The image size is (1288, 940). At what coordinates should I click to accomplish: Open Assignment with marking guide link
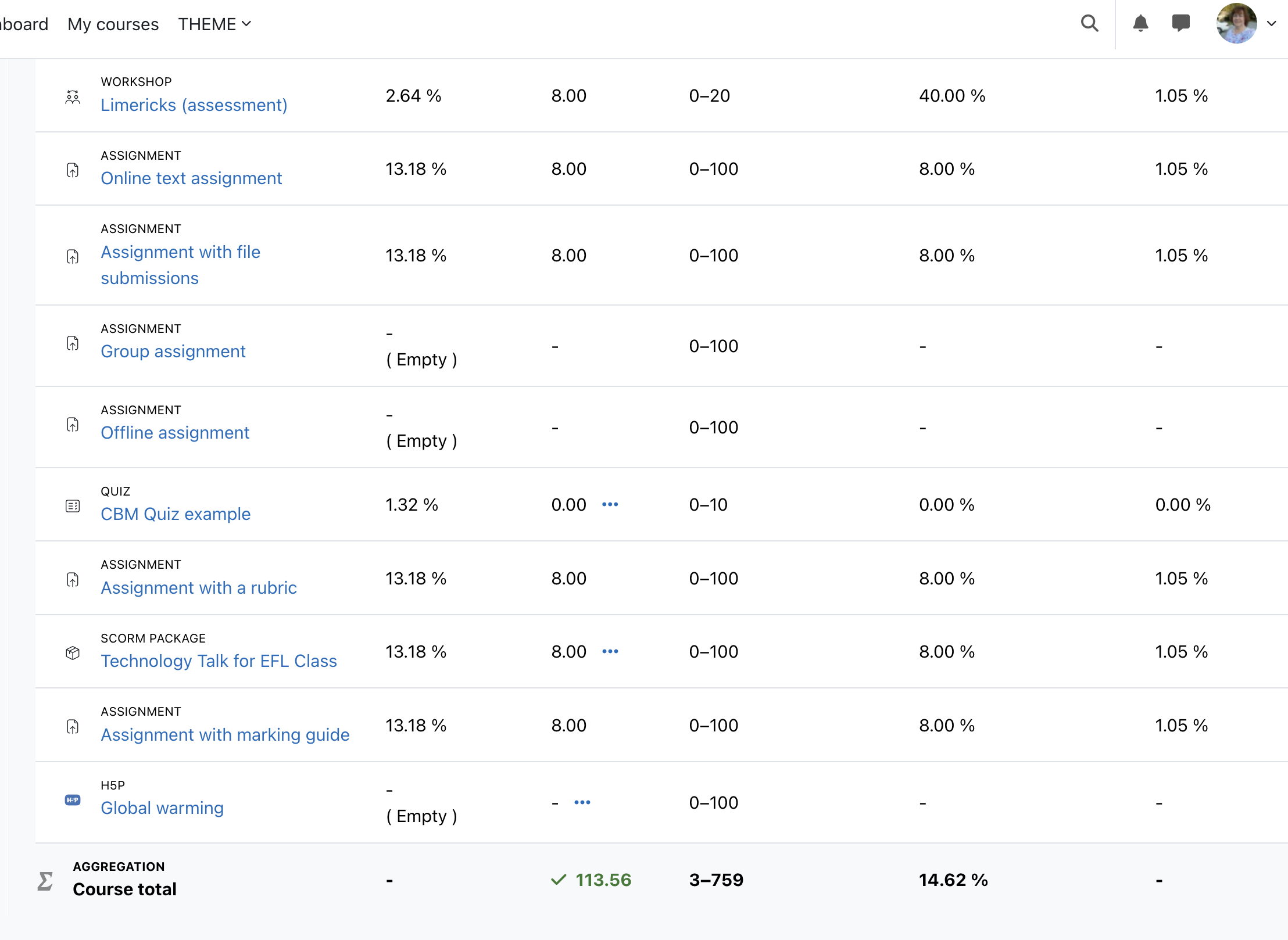(x=225, y=735)
